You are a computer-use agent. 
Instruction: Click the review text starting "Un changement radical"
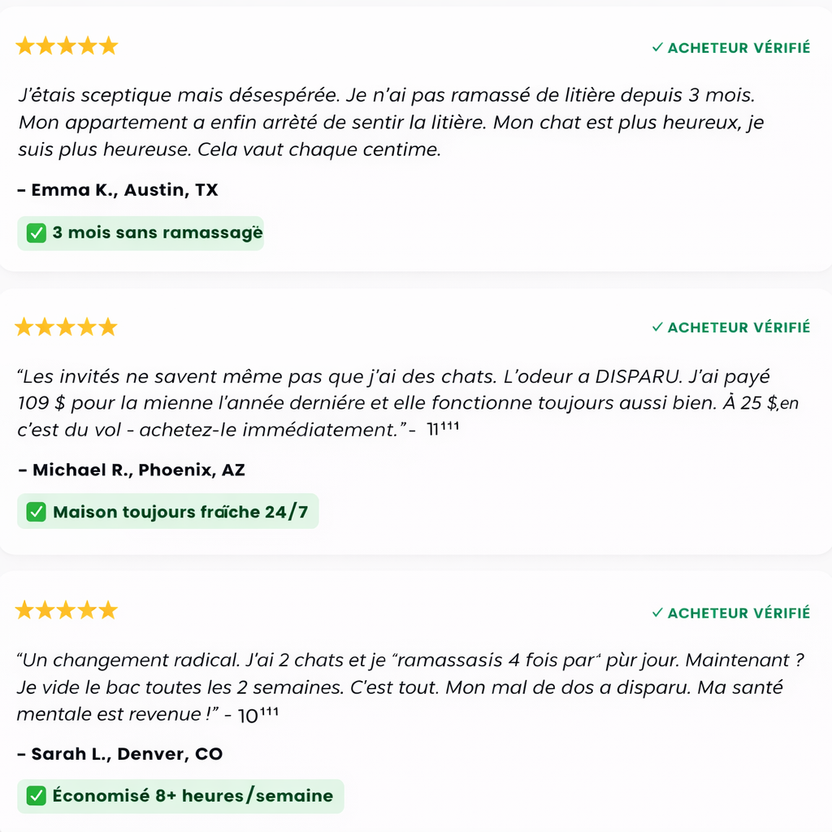tap(410, 688)
